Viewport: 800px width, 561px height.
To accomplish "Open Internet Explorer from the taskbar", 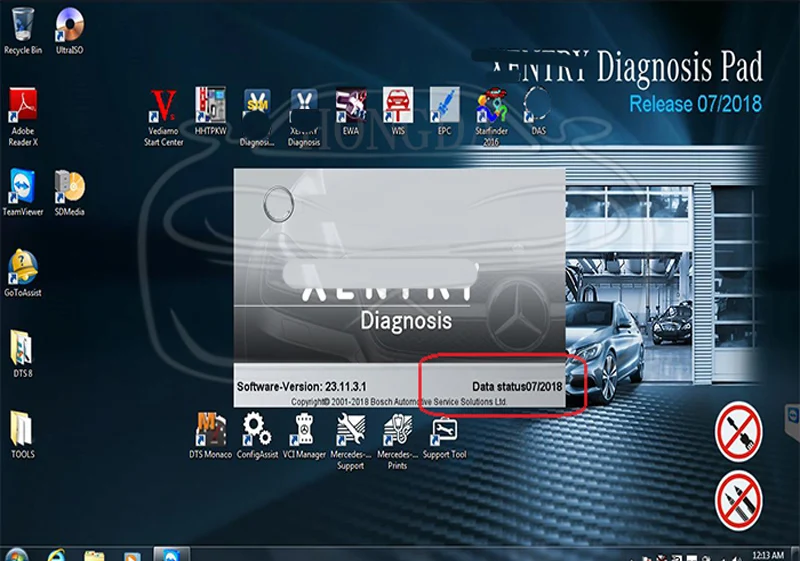I will point(56,555).
